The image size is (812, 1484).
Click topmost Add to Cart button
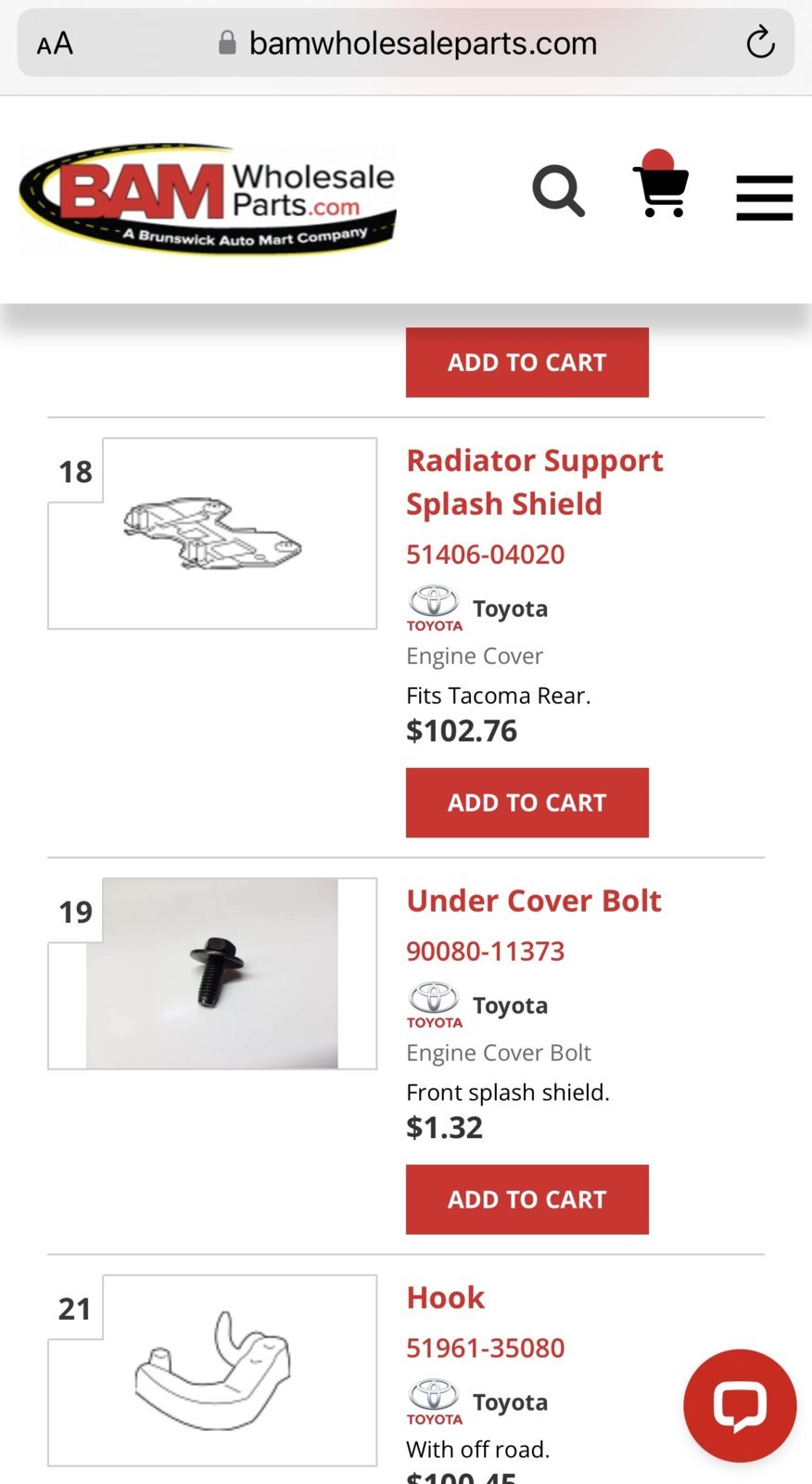pos(527,362)
